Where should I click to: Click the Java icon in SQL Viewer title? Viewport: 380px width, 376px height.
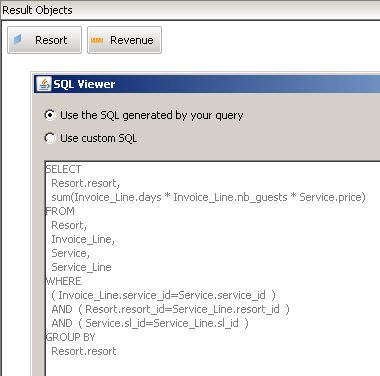click(44, 84)
